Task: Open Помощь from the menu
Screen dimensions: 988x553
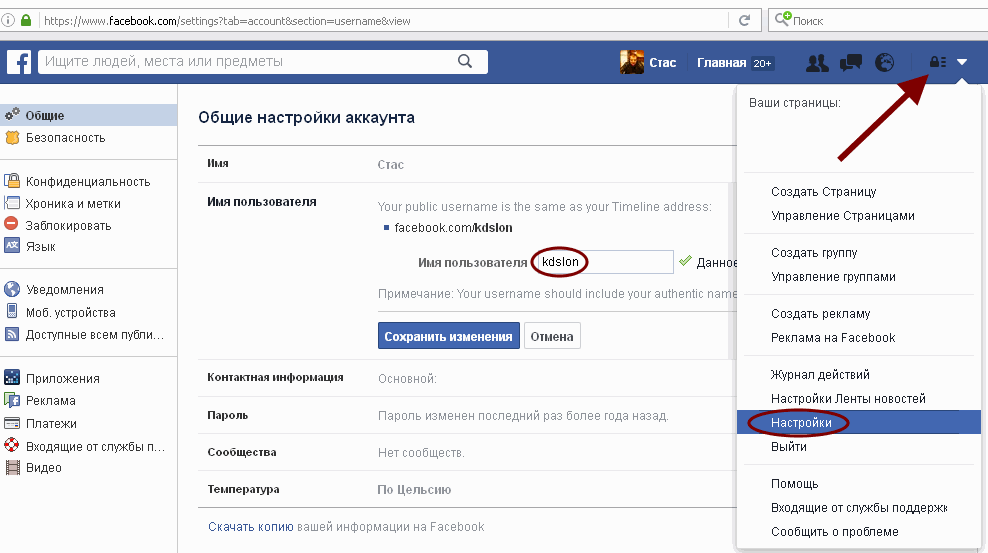Action: (795, 484)
